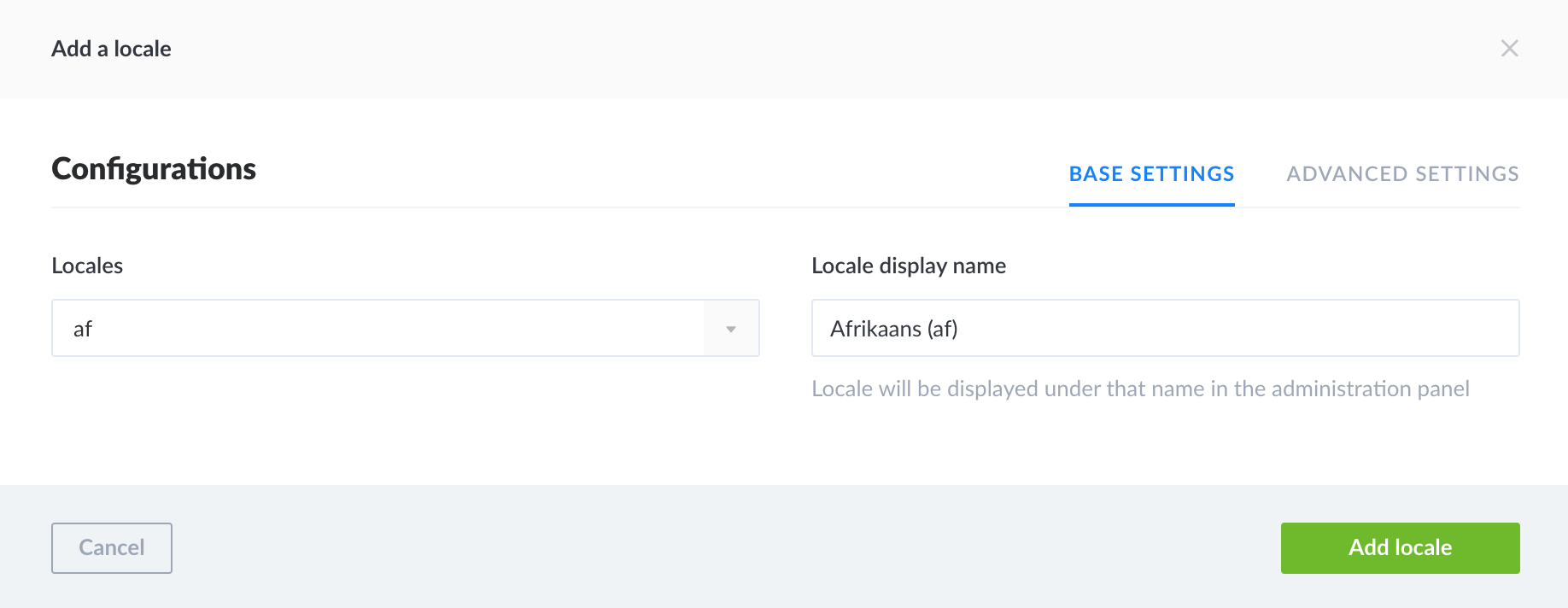The width and height of the screenshot is (1568, 608).
Task: Click the X icon in the header
Action: [1510, 49]
